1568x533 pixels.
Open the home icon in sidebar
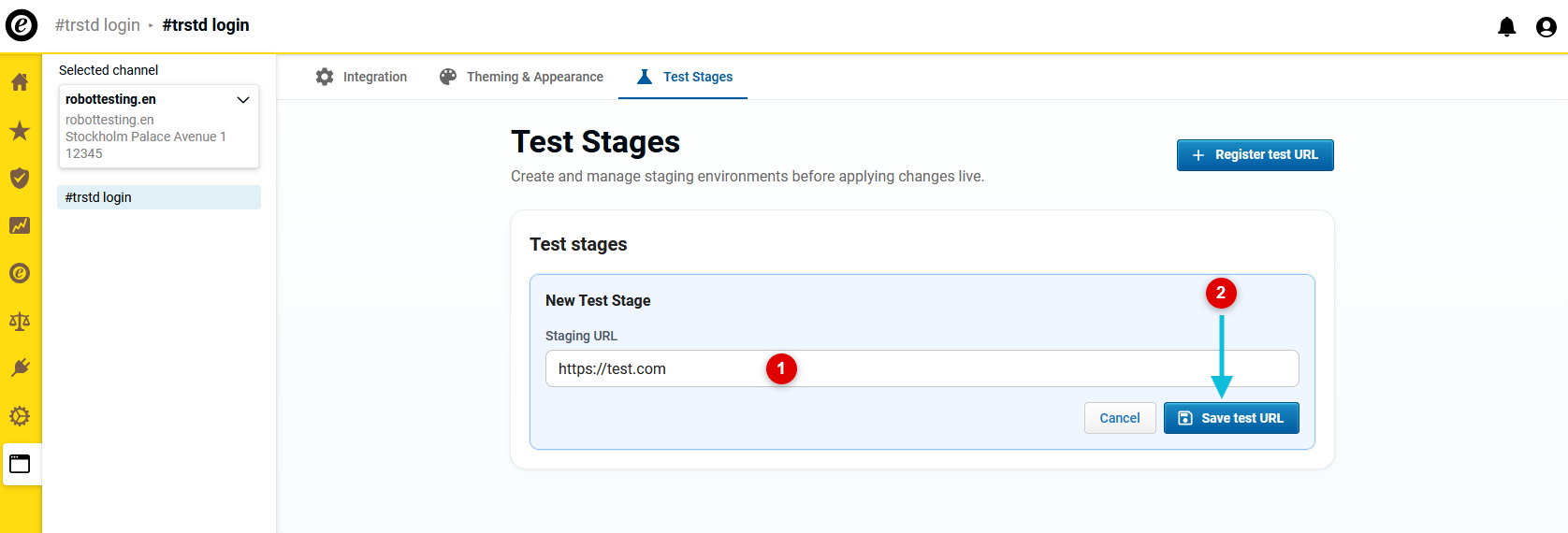[20, 82]
